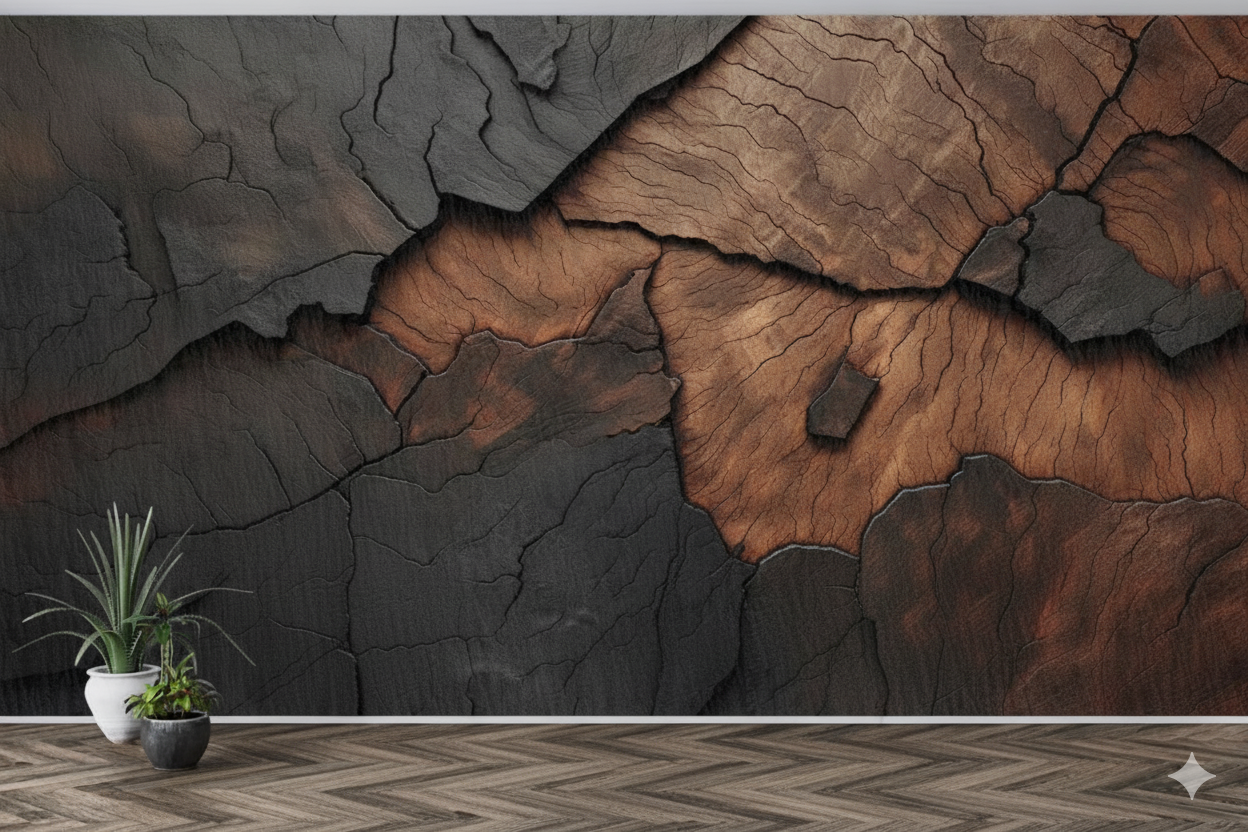Click the mural wallpaper image itself
The width and height of the screenshot is (1248, 832).
point(624,360)
